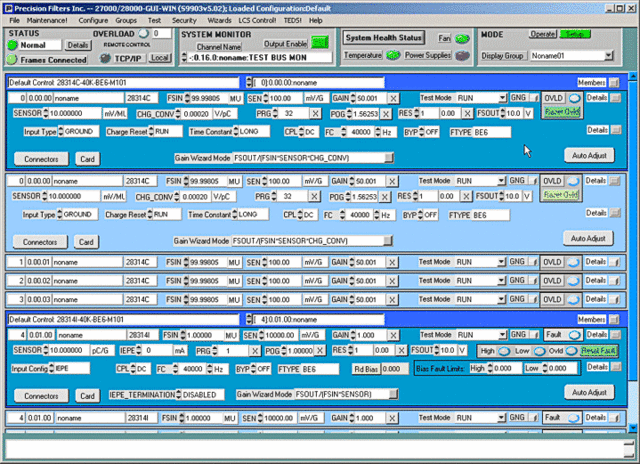640x464 pixels.
Task: Open Test Mode dropdown in channel 1 row
Action: pos(502,262)
